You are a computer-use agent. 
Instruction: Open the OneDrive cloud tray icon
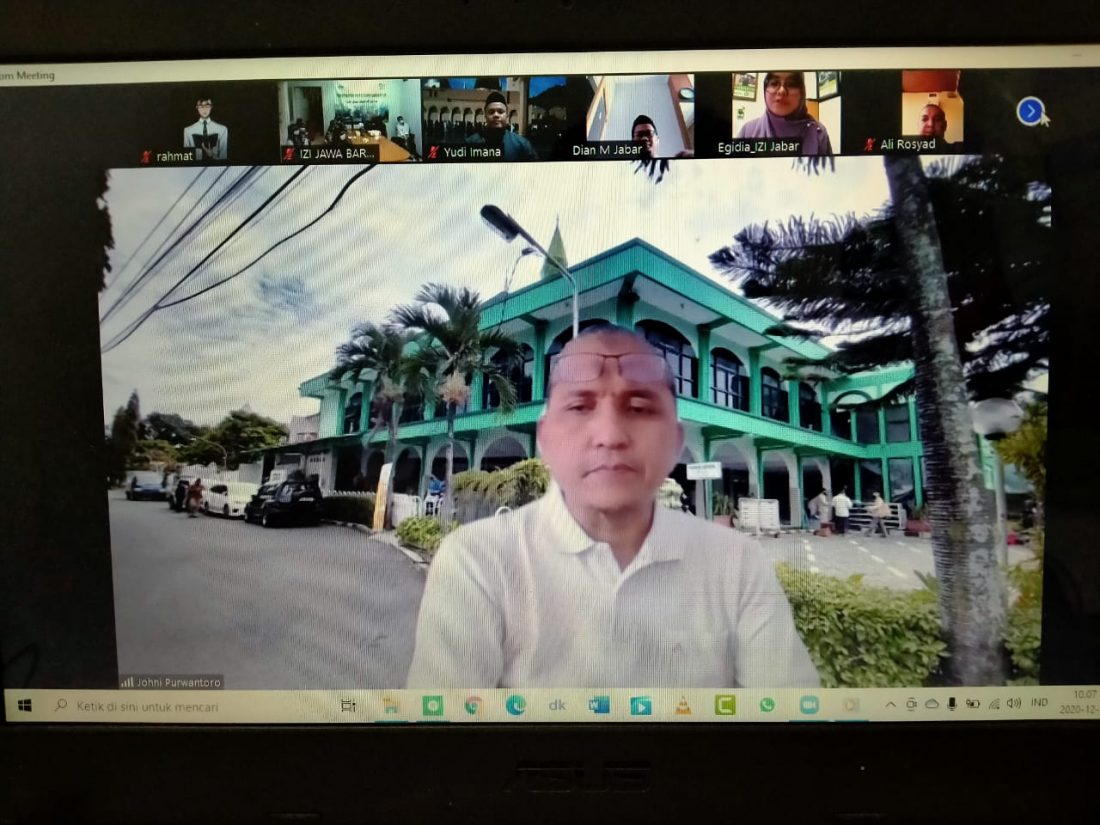coord(932,704)
